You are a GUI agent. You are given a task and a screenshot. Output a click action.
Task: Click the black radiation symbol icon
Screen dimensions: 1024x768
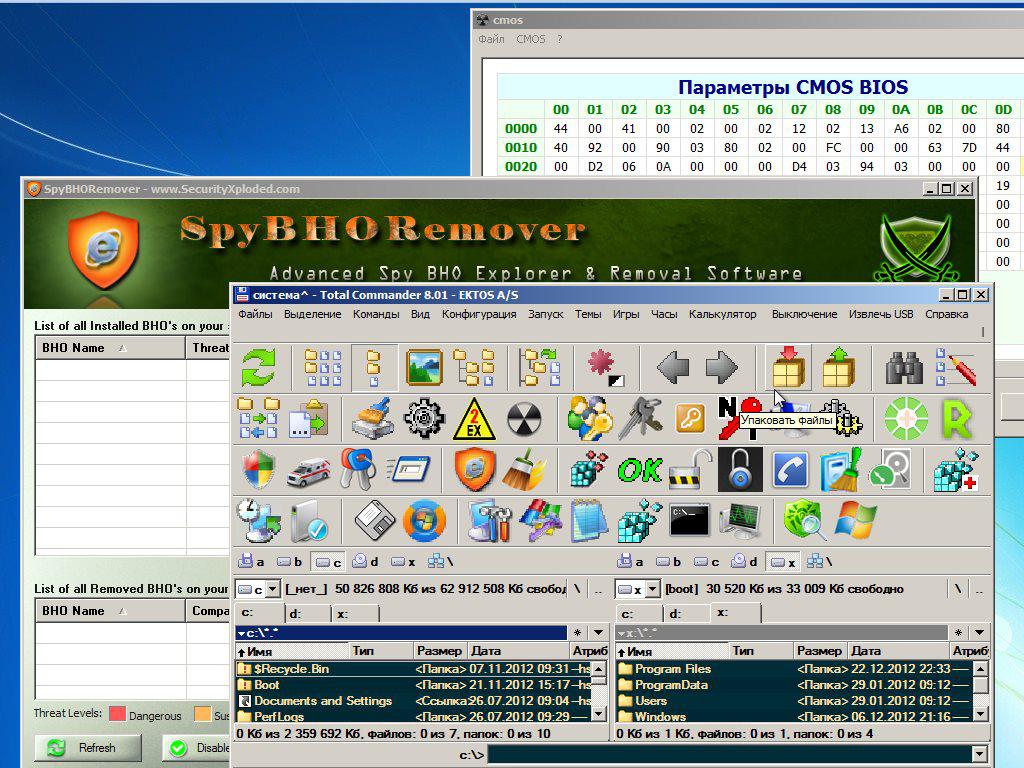(x=524, y=418)
